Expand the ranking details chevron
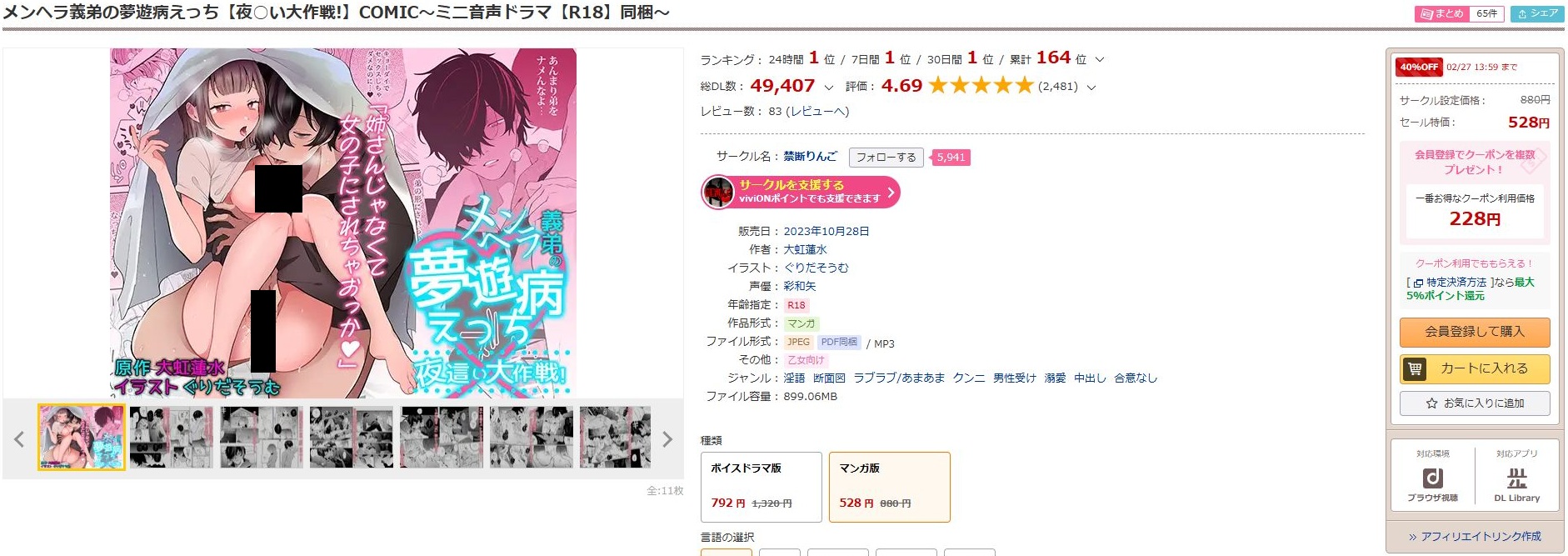This screenshot has width=1568, height=556. [1100, 60]
